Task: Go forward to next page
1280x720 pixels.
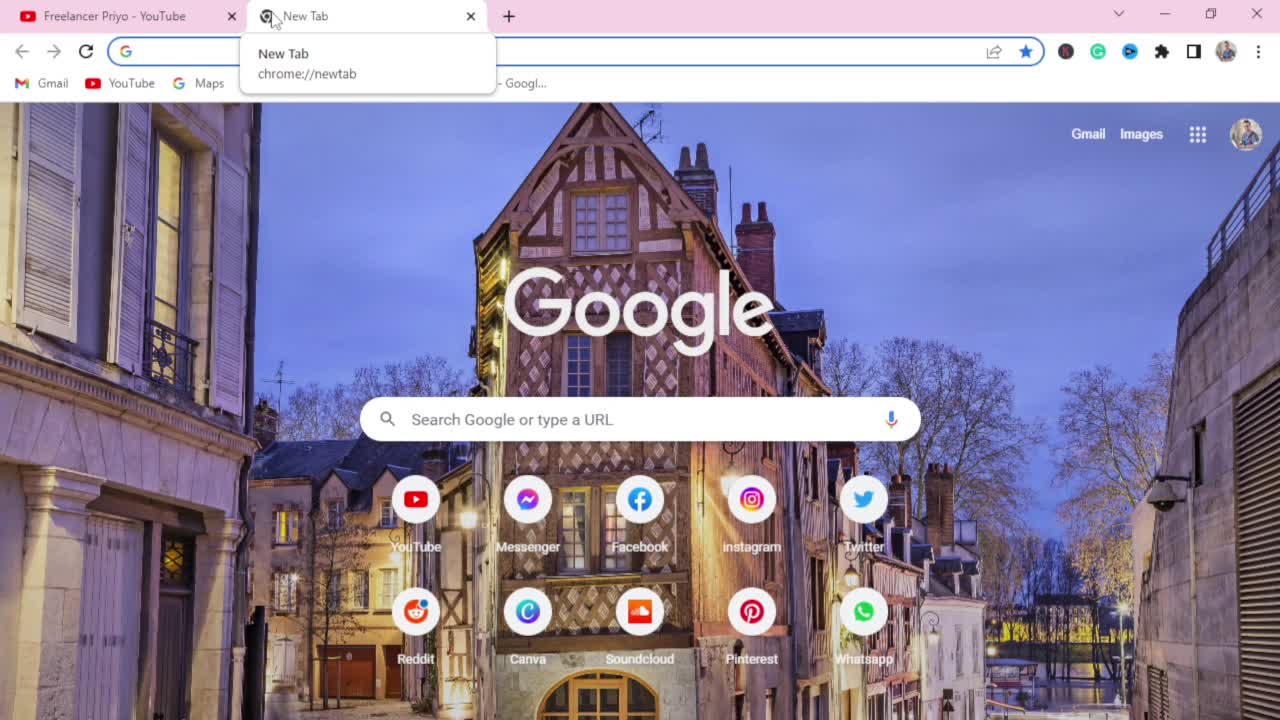Action: click(54, 52)
